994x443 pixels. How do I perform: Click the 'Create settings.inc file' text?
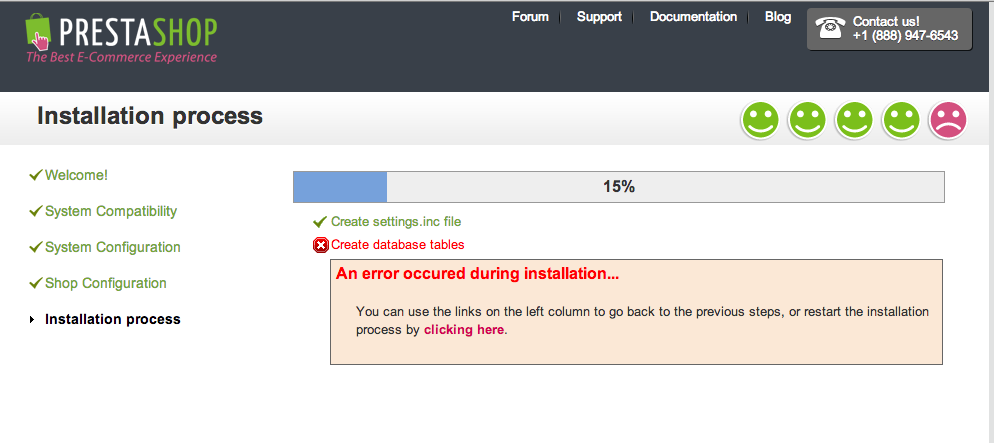396,222
